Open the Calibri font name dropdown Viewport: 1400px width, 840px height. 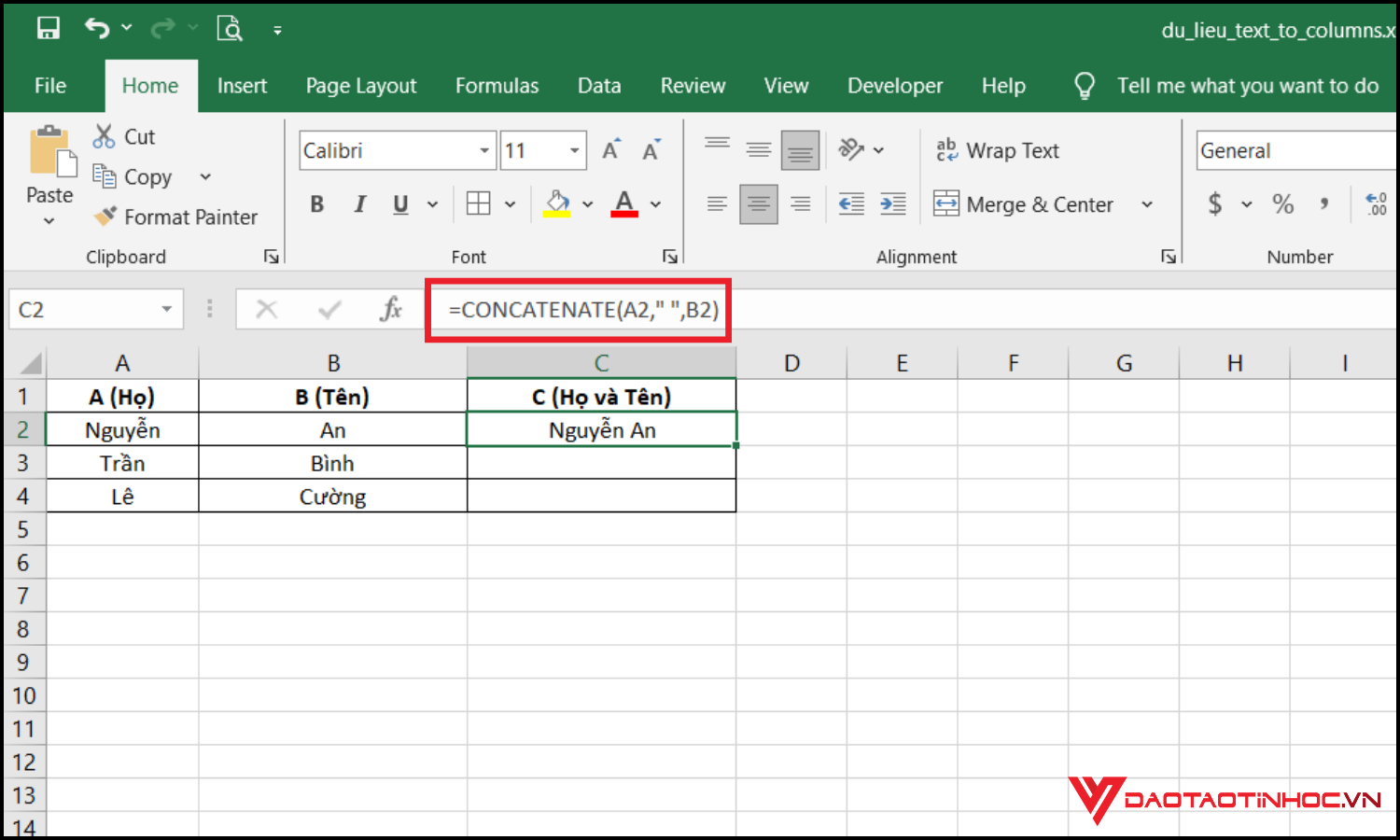[x=484, y=150]
